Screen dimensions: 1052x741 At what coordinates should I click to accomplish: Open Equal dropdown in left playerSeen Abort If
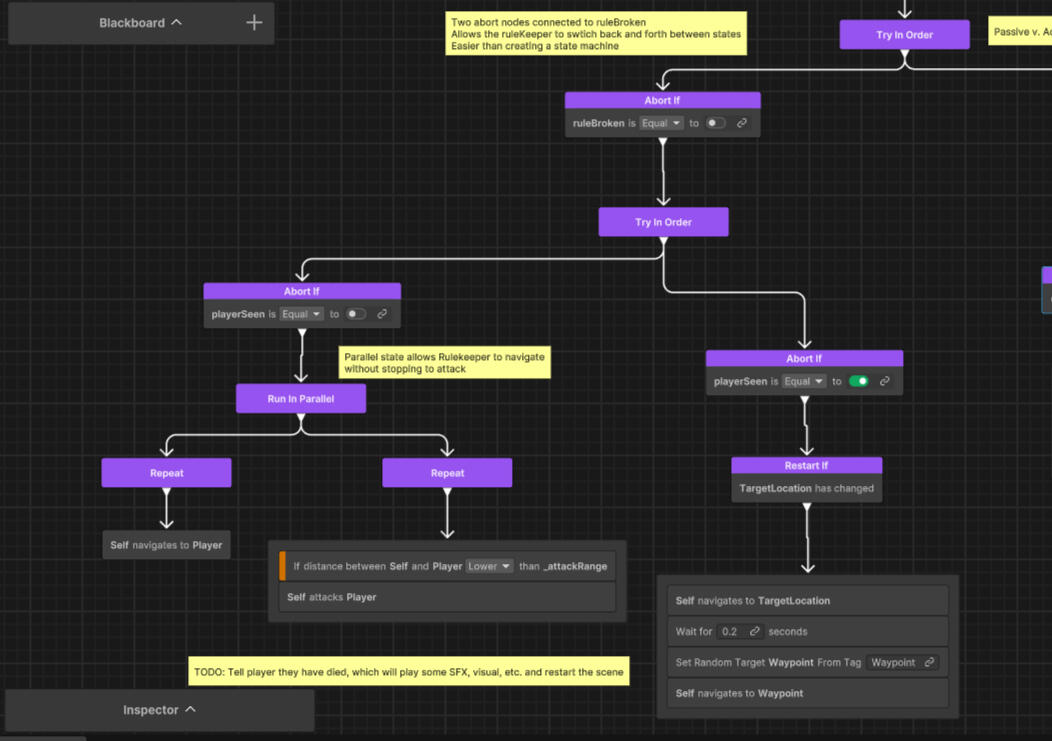point(301,313)
